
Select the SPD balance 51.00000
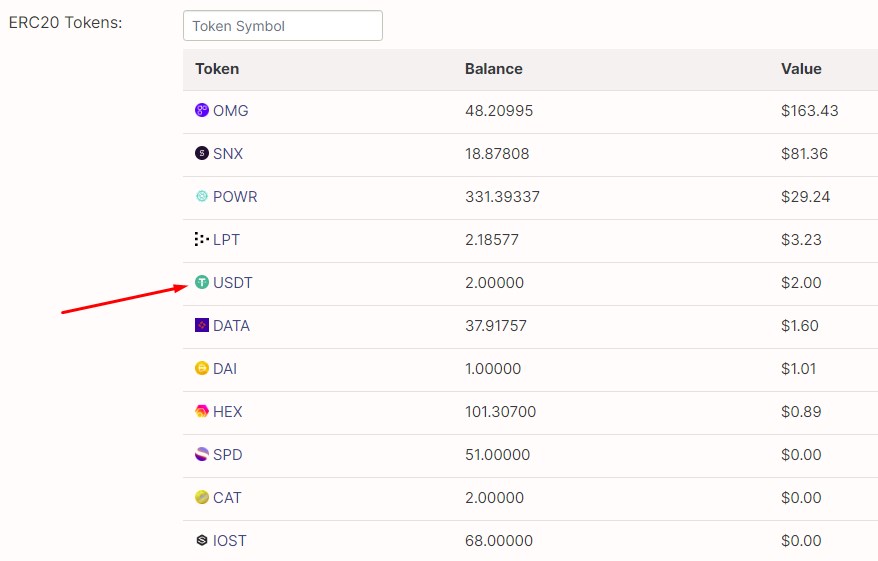pos(497,455)
